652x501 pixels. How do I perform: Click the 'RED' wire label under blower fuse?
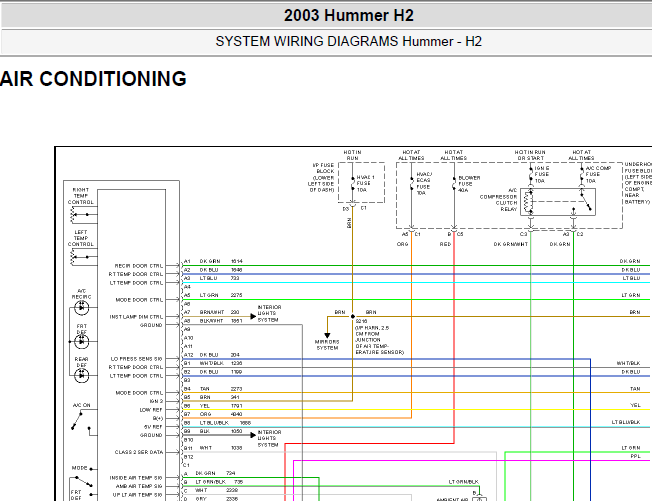click(445, 244)
